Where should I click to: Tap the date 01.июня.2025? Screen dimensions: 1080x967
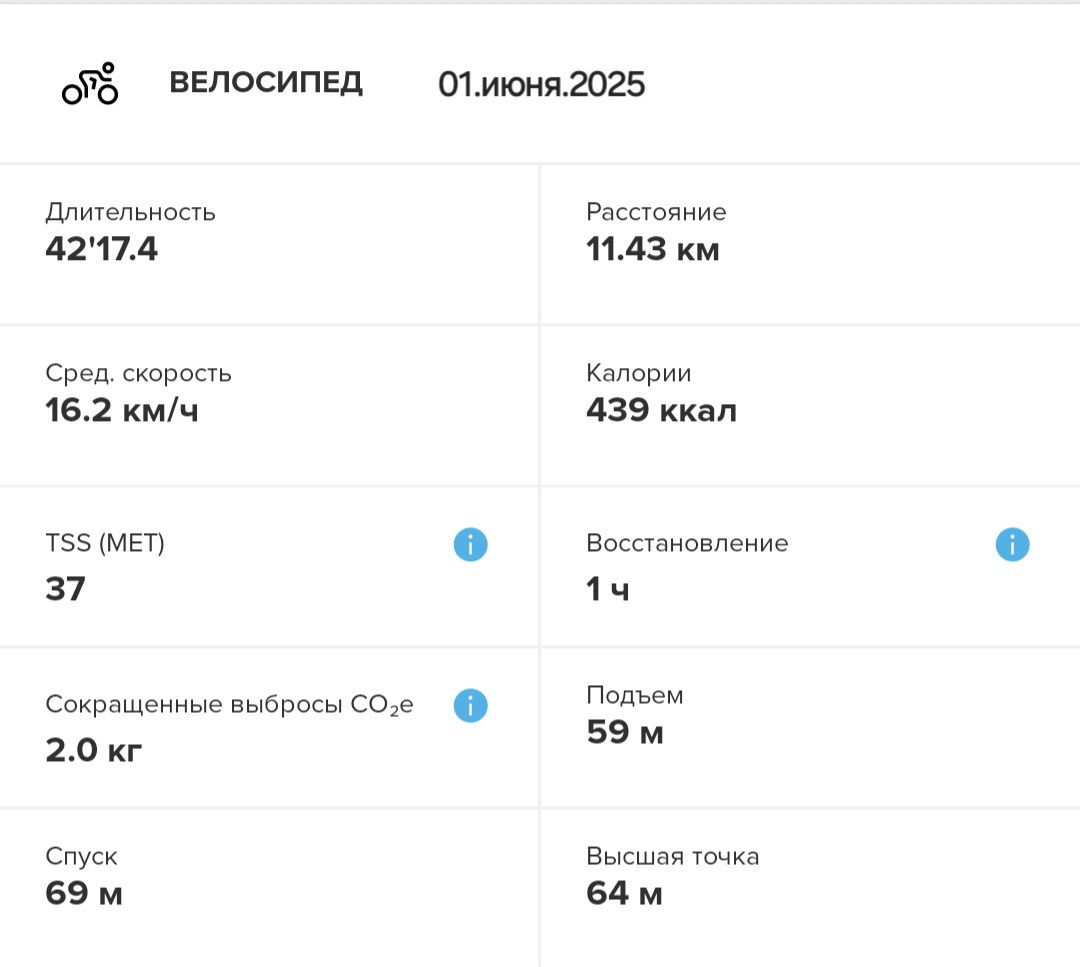(541, 84)
